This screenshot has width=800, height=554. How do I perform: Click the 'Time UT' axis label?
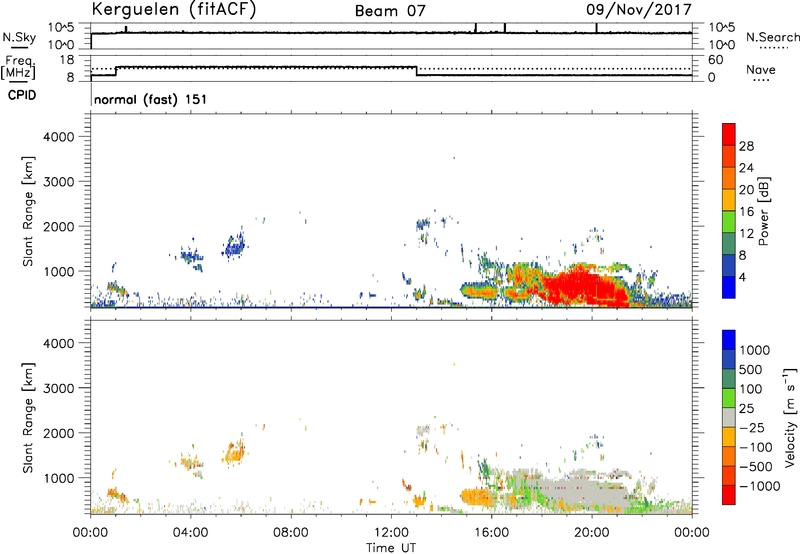tap(391, 548)
